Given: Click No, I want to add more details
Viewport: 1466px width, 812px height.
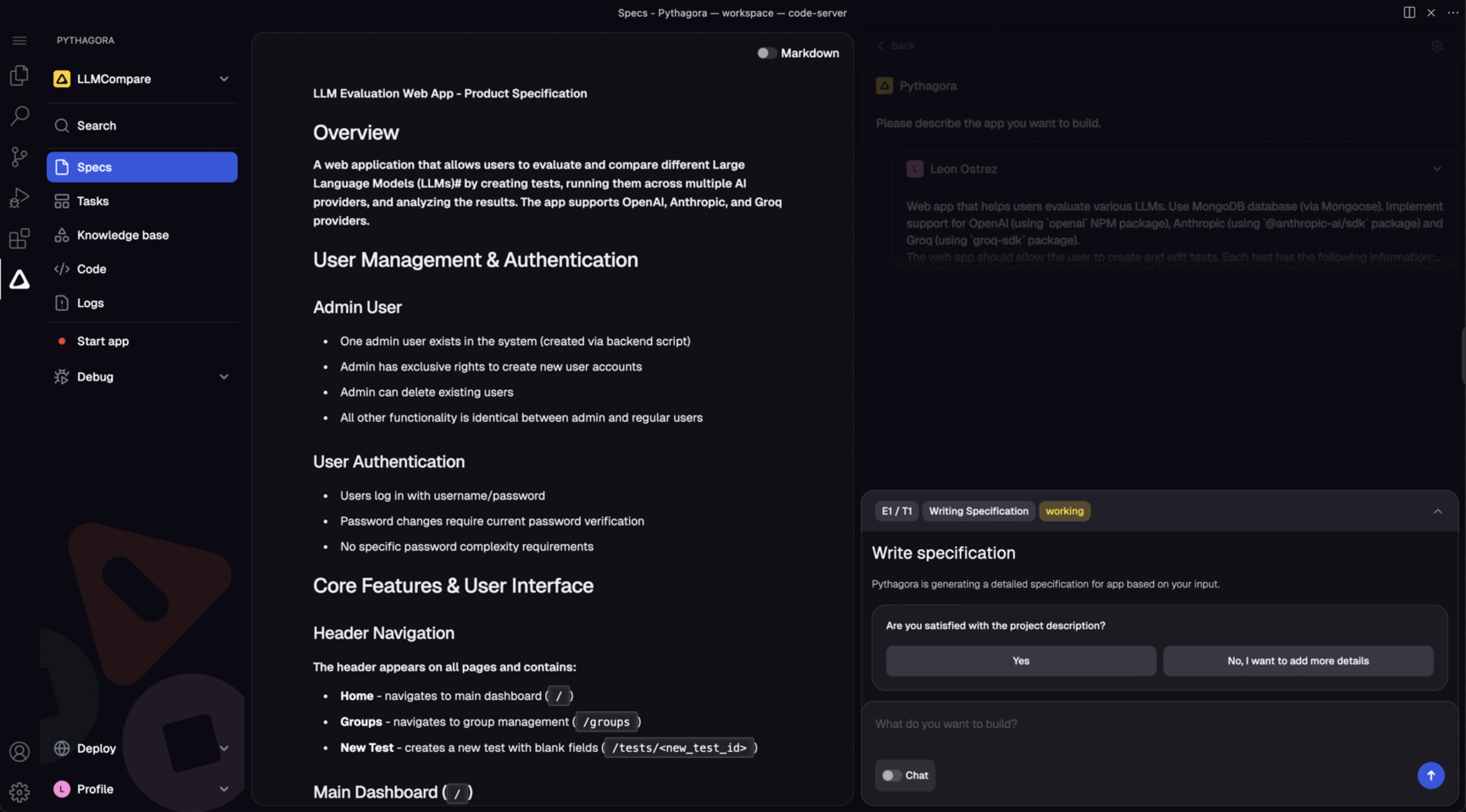Looking at the screenshot, I should 1298,661.
